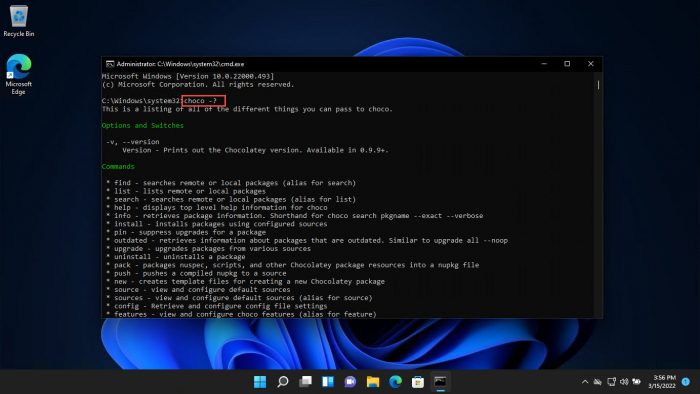Image resolution: width=700 pixels, height=394 pixels.
Task: Click the 'config - Retrieve and configure' line
Action: point(217,306)
